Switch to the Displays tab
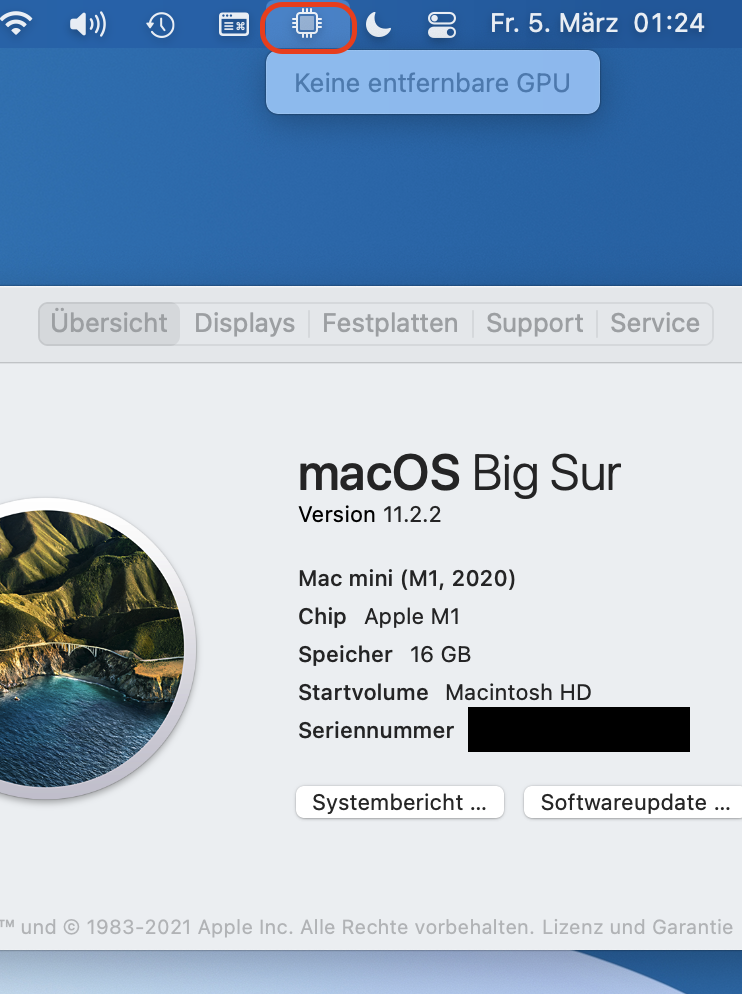Screen dimensions: 742x994 tap(244, 323)
